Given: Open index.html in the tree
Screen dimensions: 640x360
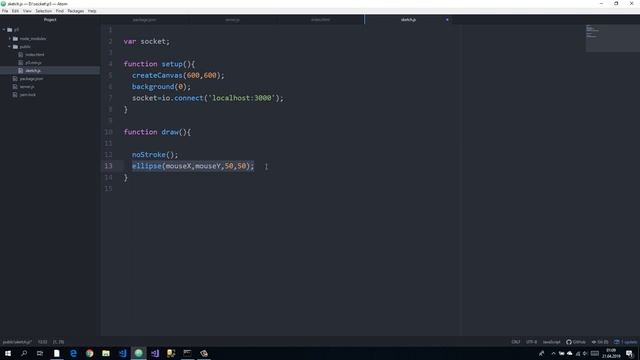Looking at the screenshot, I should [34, 55].
